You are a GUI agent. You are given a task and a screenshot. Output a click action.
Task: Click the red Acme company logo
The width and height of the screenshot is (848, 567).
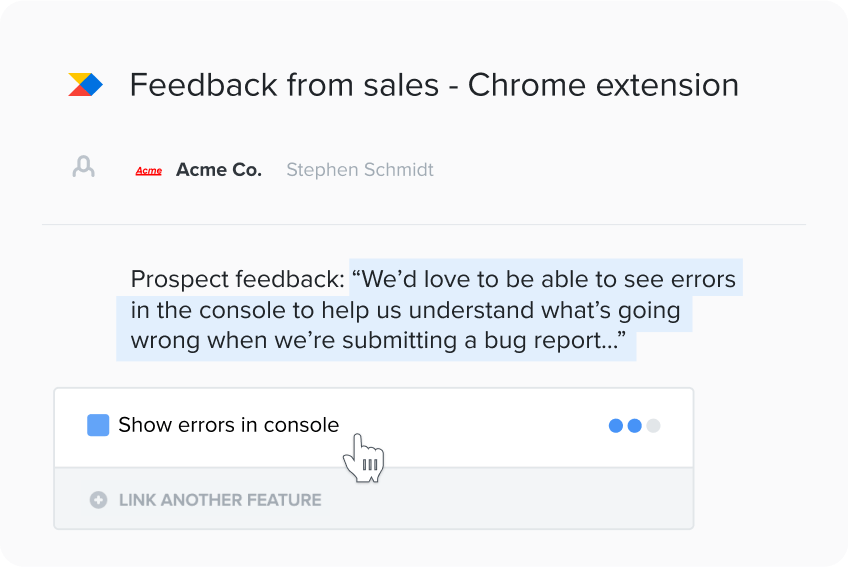click(x=149, y=170)
